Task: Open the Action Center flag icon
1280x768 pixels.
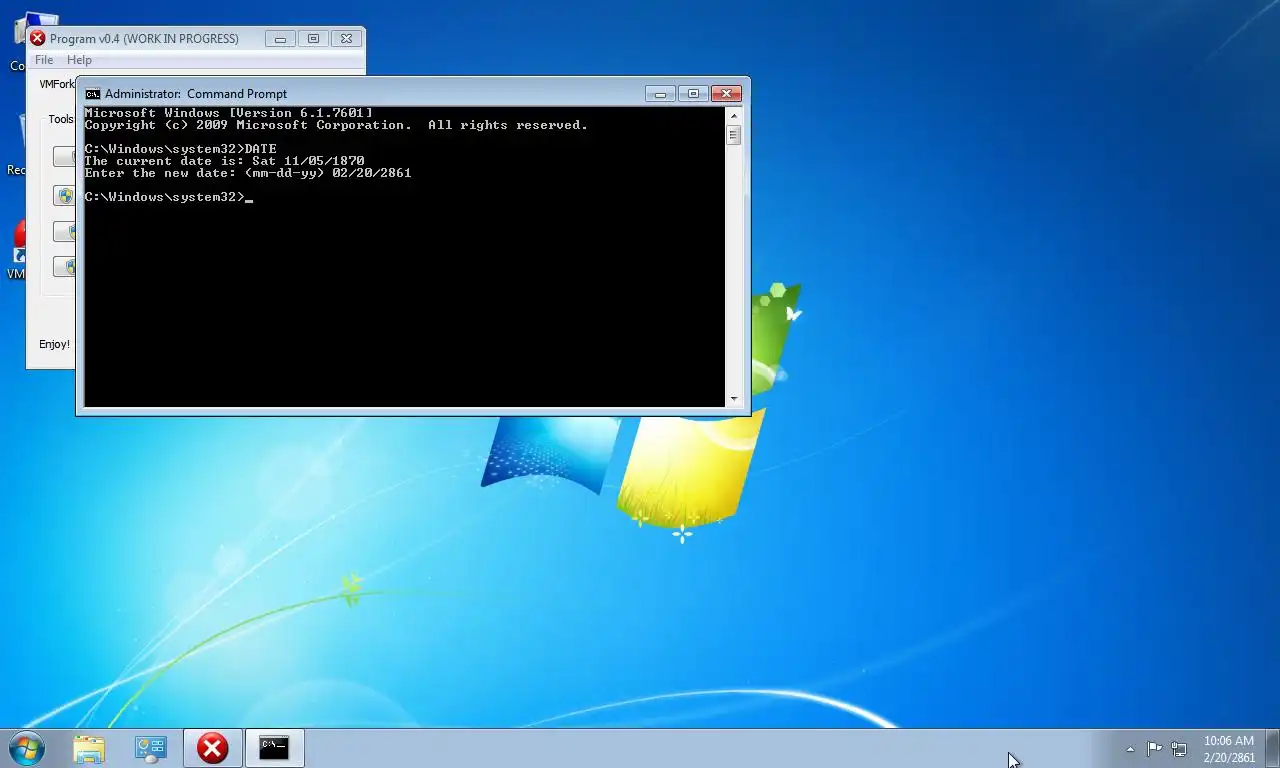Action: [1154, 748]
